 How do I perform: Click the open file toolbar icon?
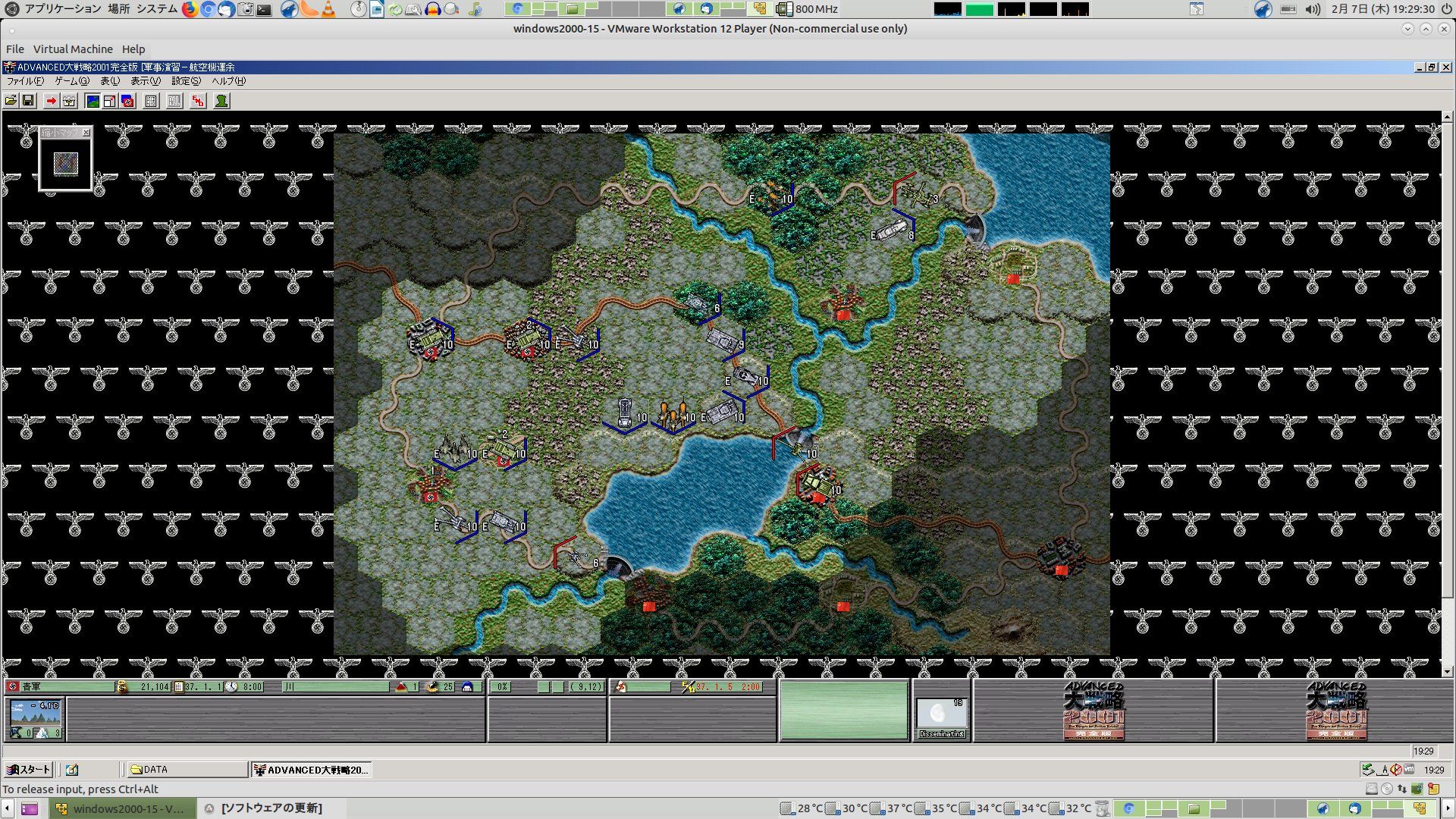(x=11, y=101)
